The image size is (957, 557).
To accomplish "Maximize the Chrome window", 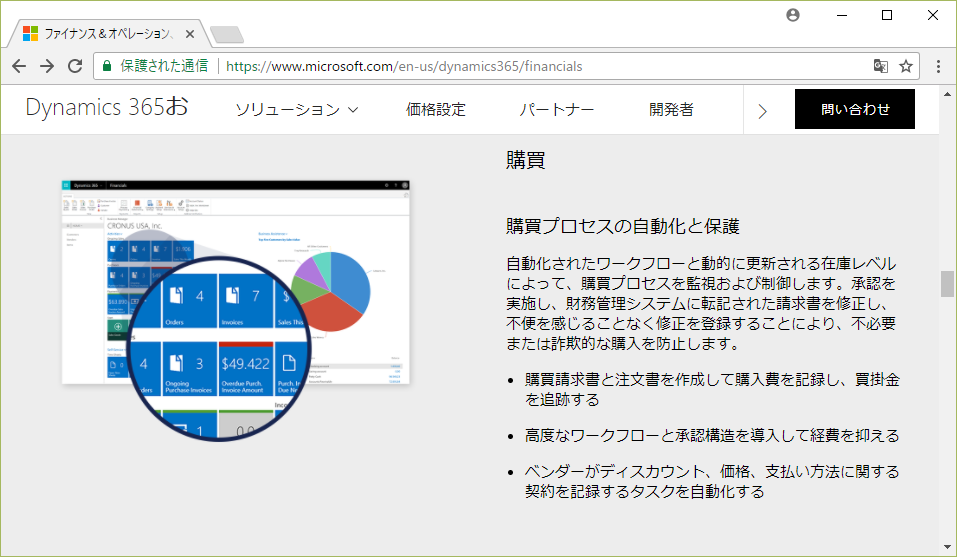I will tap(887, 15).
